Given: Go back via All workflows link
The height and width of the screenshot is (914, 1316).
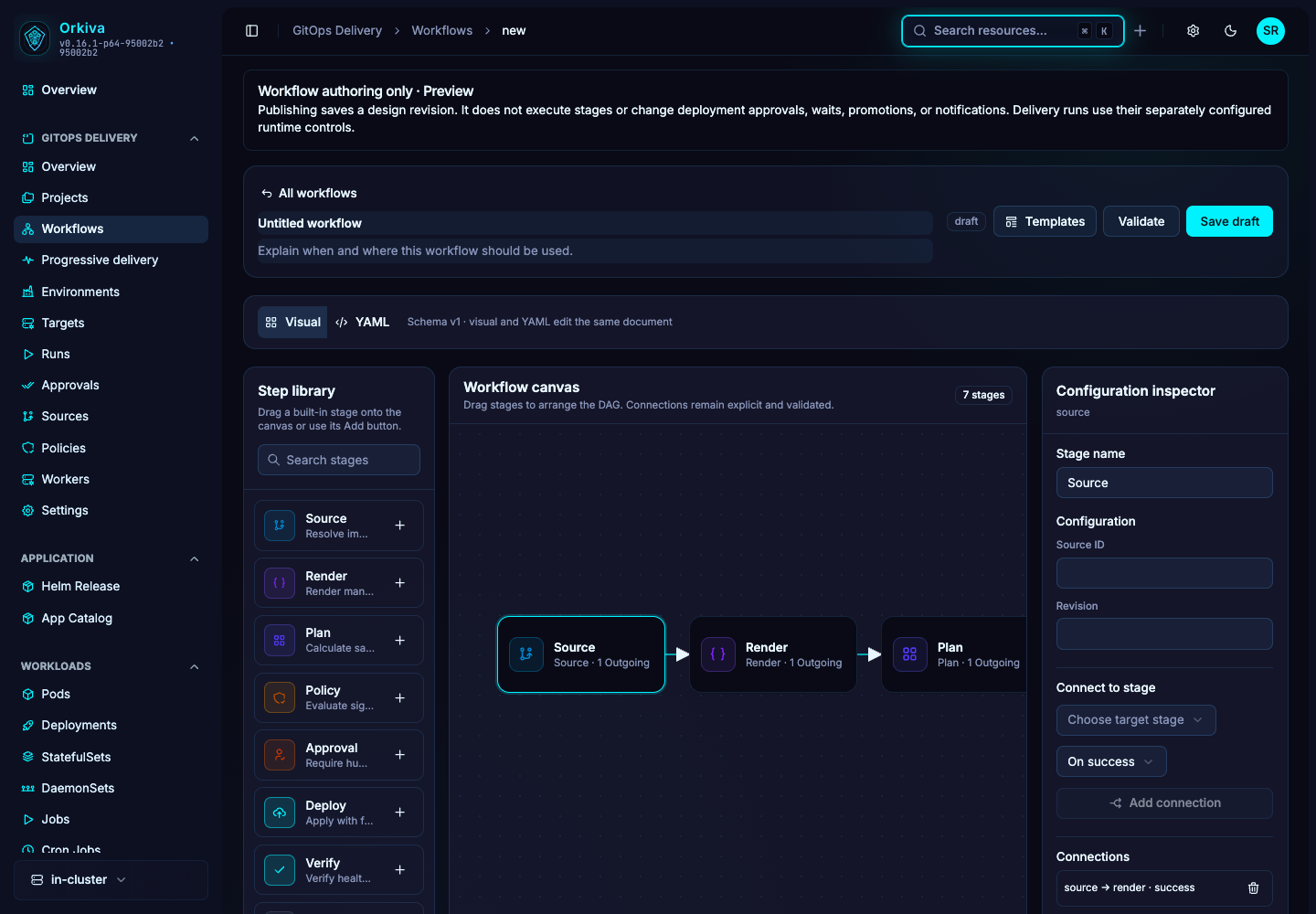Looking at the screenshot, I should (x=309, y=194).
